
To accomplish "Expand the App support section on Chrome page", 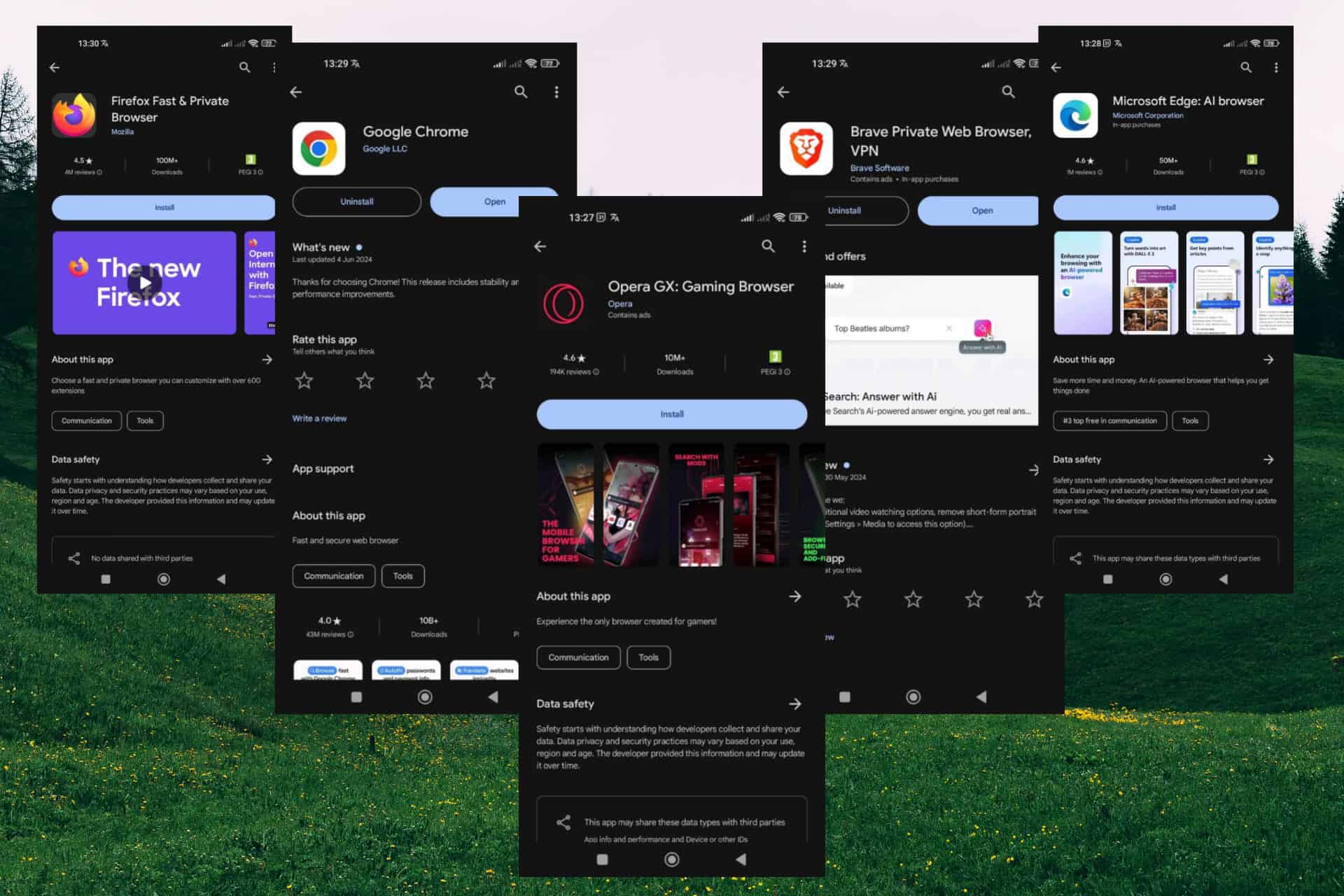I will point(321,467).
